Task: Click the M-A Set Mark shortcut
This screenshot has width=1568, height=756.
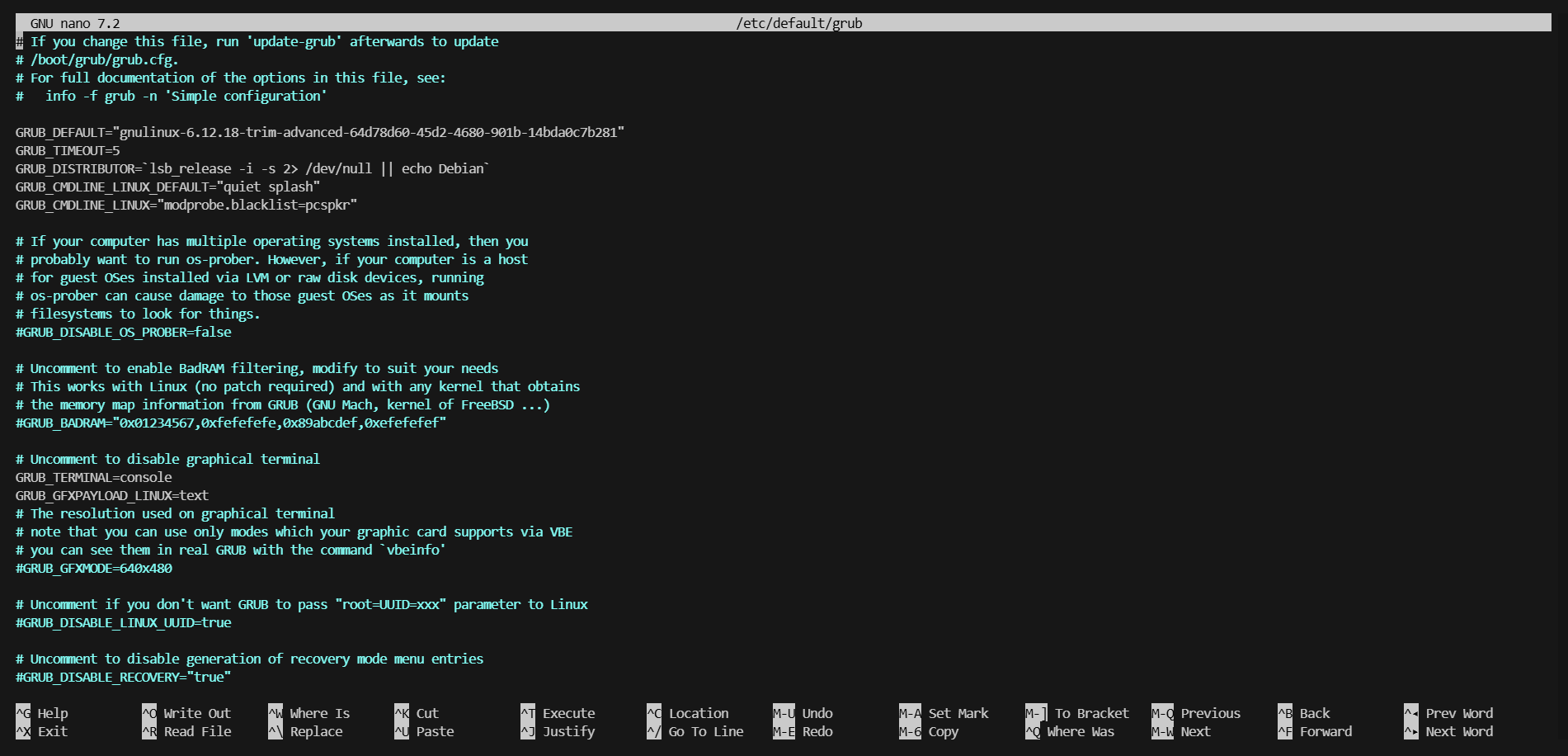Action: (944, 713)
